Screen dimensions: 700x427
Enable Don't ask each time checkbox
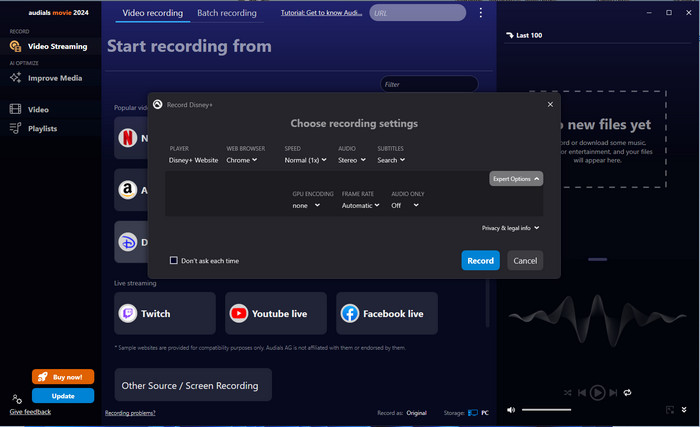(174, 260)
